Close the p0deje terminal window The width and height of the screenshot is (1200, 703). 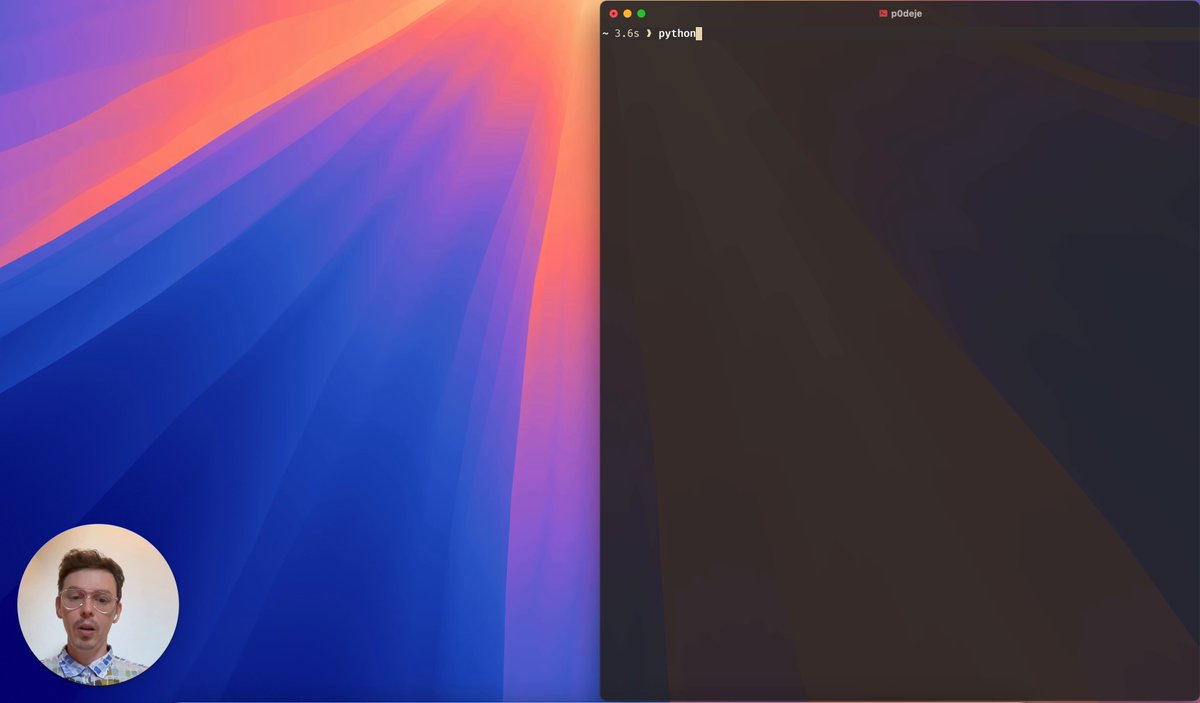tap(614, 13)
